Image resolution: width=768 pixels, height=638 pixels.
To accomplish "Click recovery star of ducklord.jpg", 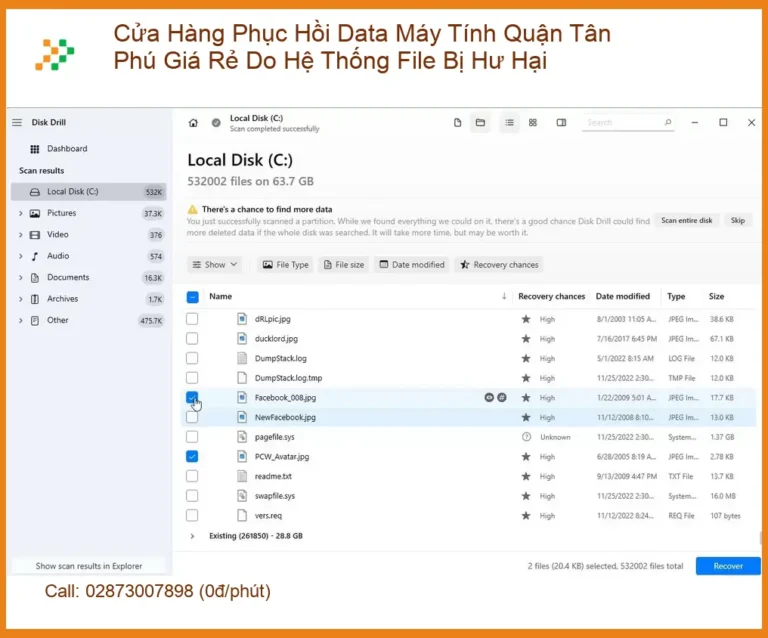I will pos(526,339).
